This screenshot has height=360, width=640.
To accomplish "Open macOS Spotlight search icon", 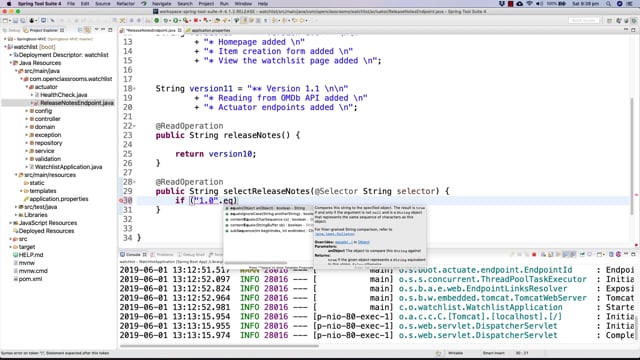I will click(608, 4).
